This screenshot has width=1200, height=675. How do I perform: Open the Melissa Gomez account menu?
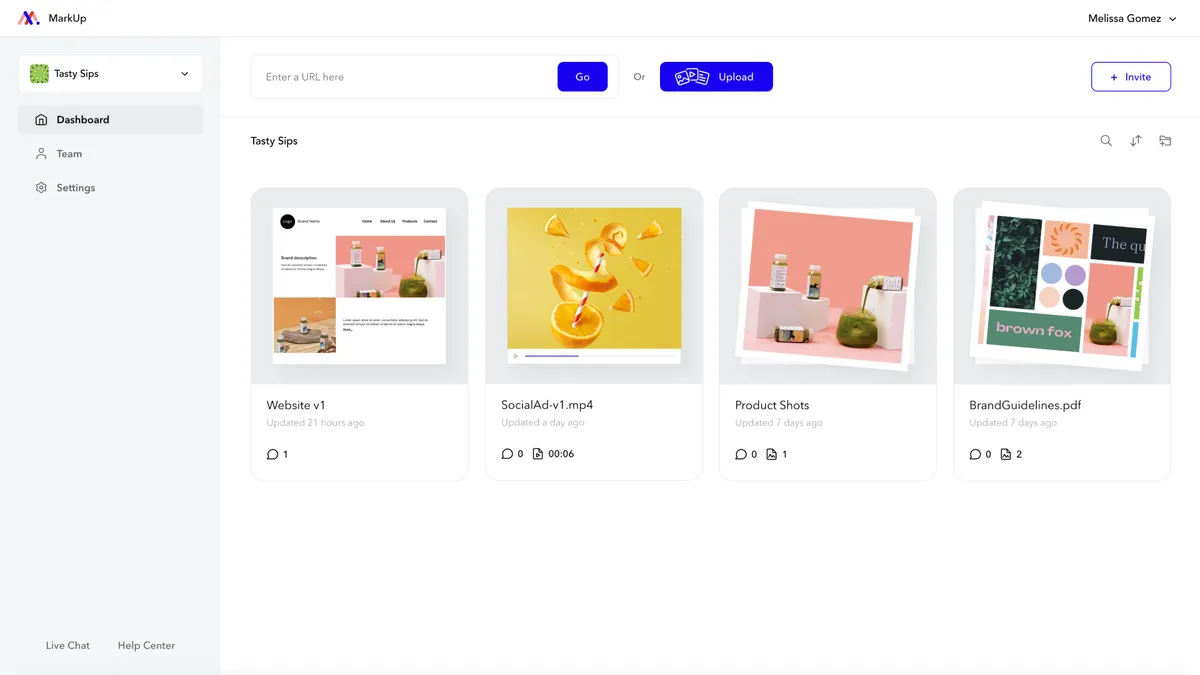[1132, 18]
